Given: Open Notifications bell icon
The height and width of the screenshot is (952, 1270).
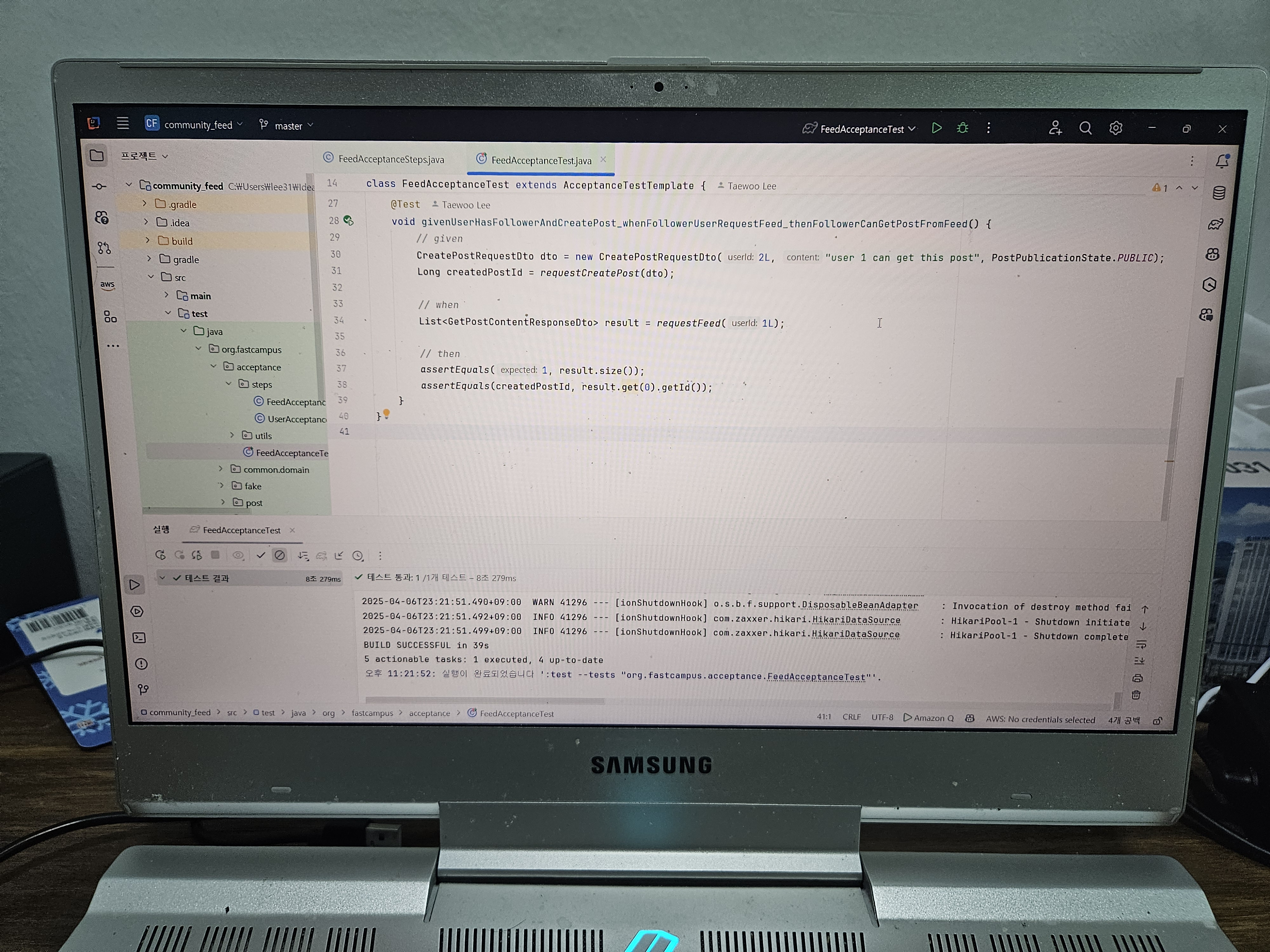Looking at the screenshot, I should point(1222,161).
